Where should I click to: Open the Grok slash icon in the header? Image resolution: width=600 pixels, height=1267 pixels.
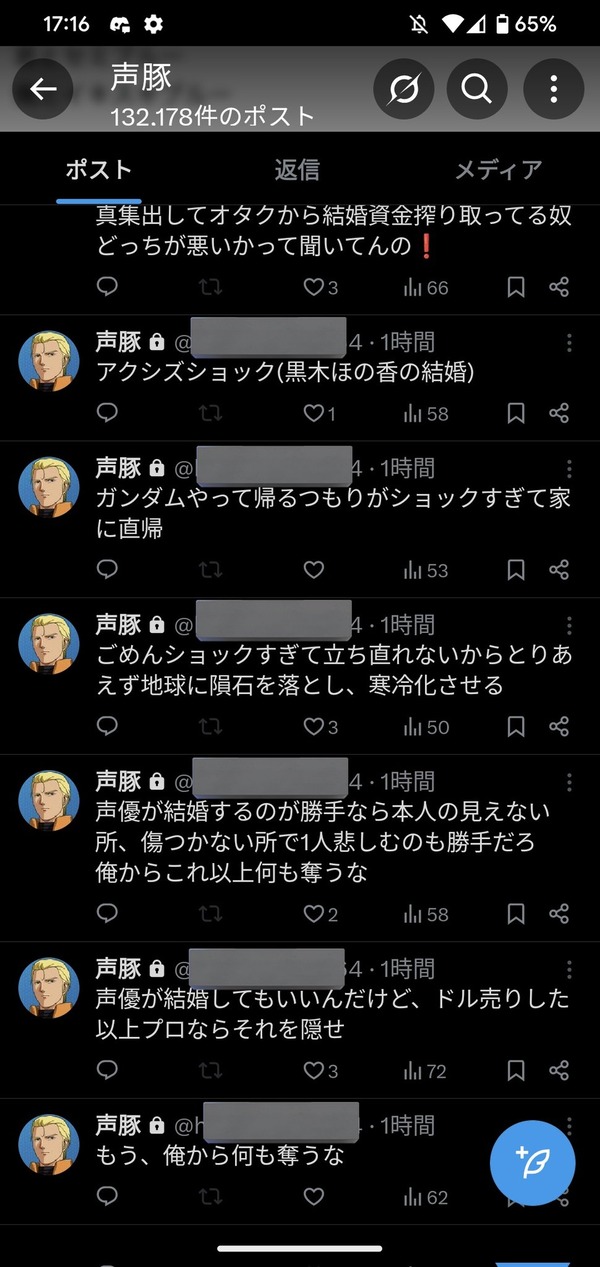click(404, 89)
